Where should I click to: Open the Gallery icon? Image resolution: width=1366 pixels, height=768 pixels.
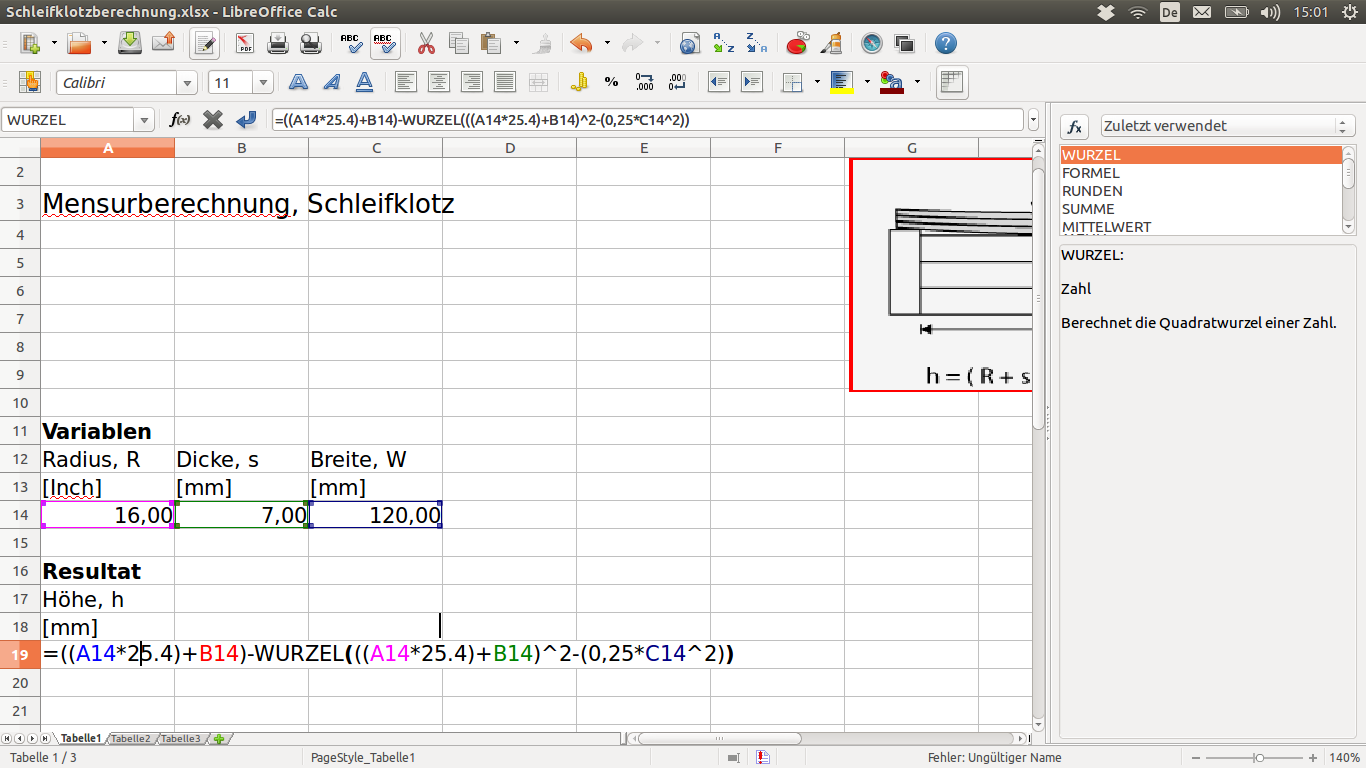click(905, 44)
